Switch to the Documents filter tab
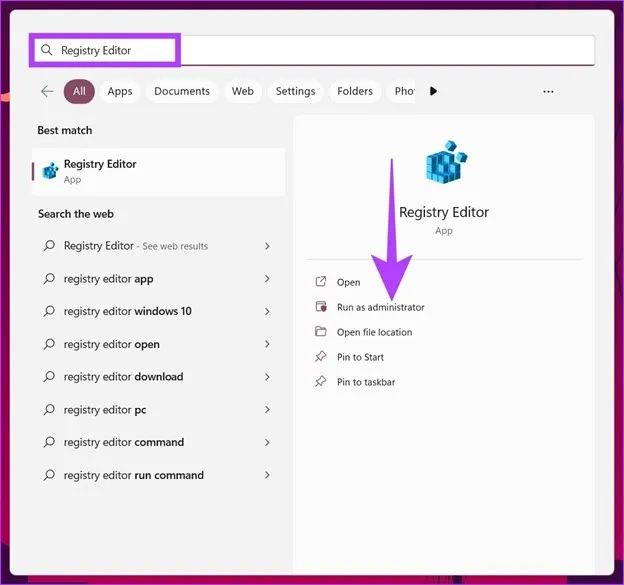624x585 pixels. [182, 91]
